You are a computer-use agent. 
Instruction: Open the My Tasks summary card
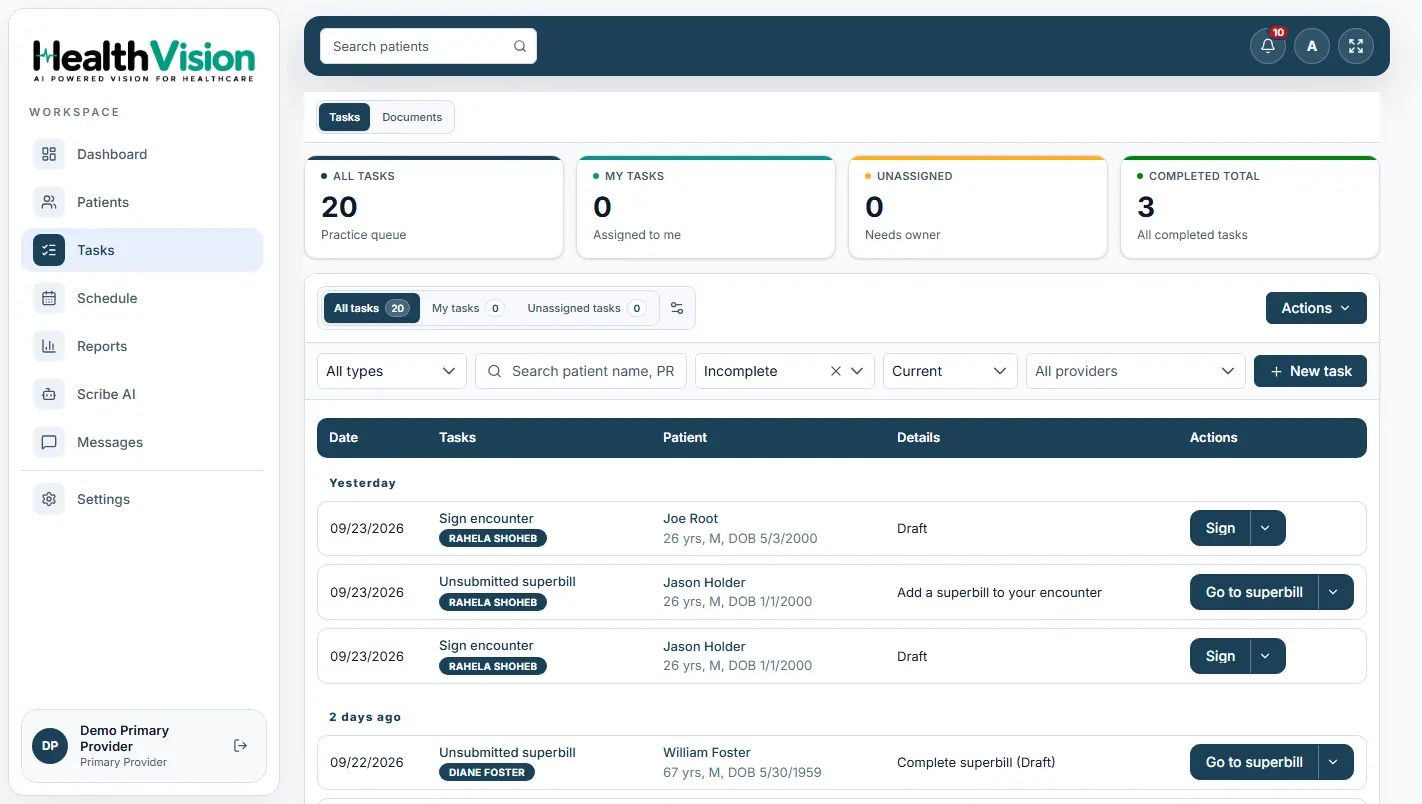706,207
